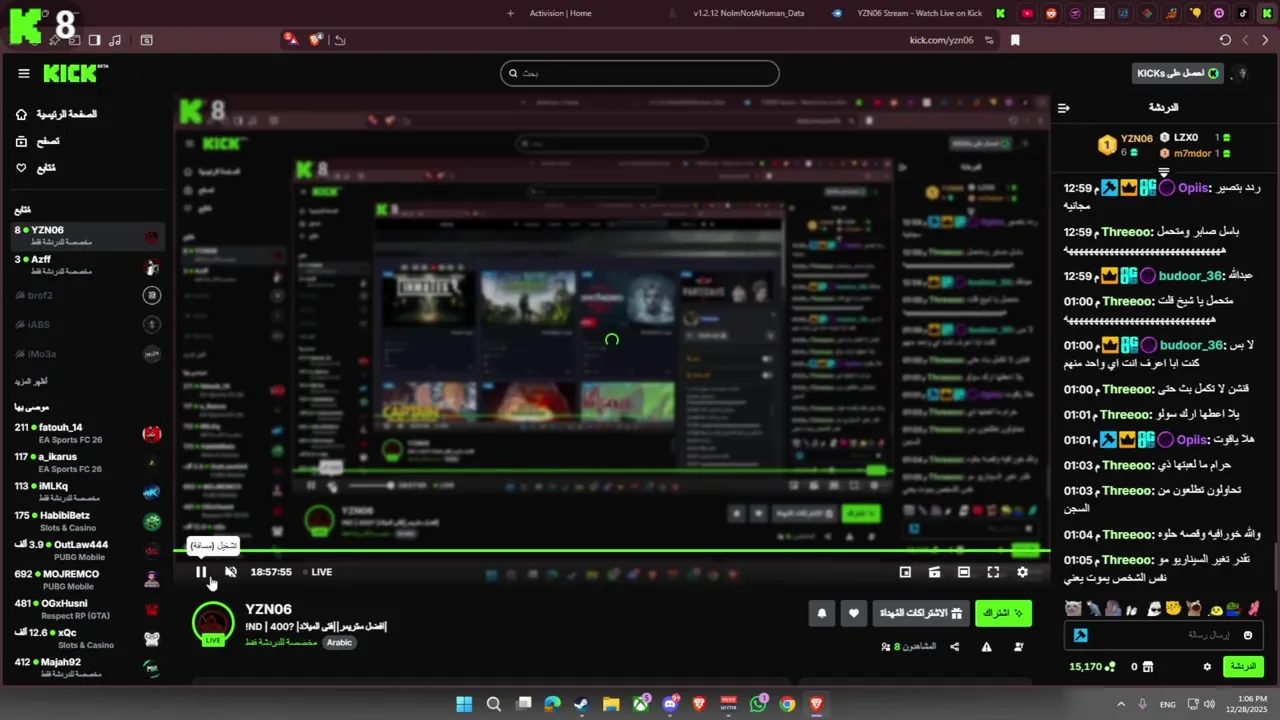Viewport: 1280px width, 720px height.
Task: Focus the send message chat input
Action: tap(1165, 635)
